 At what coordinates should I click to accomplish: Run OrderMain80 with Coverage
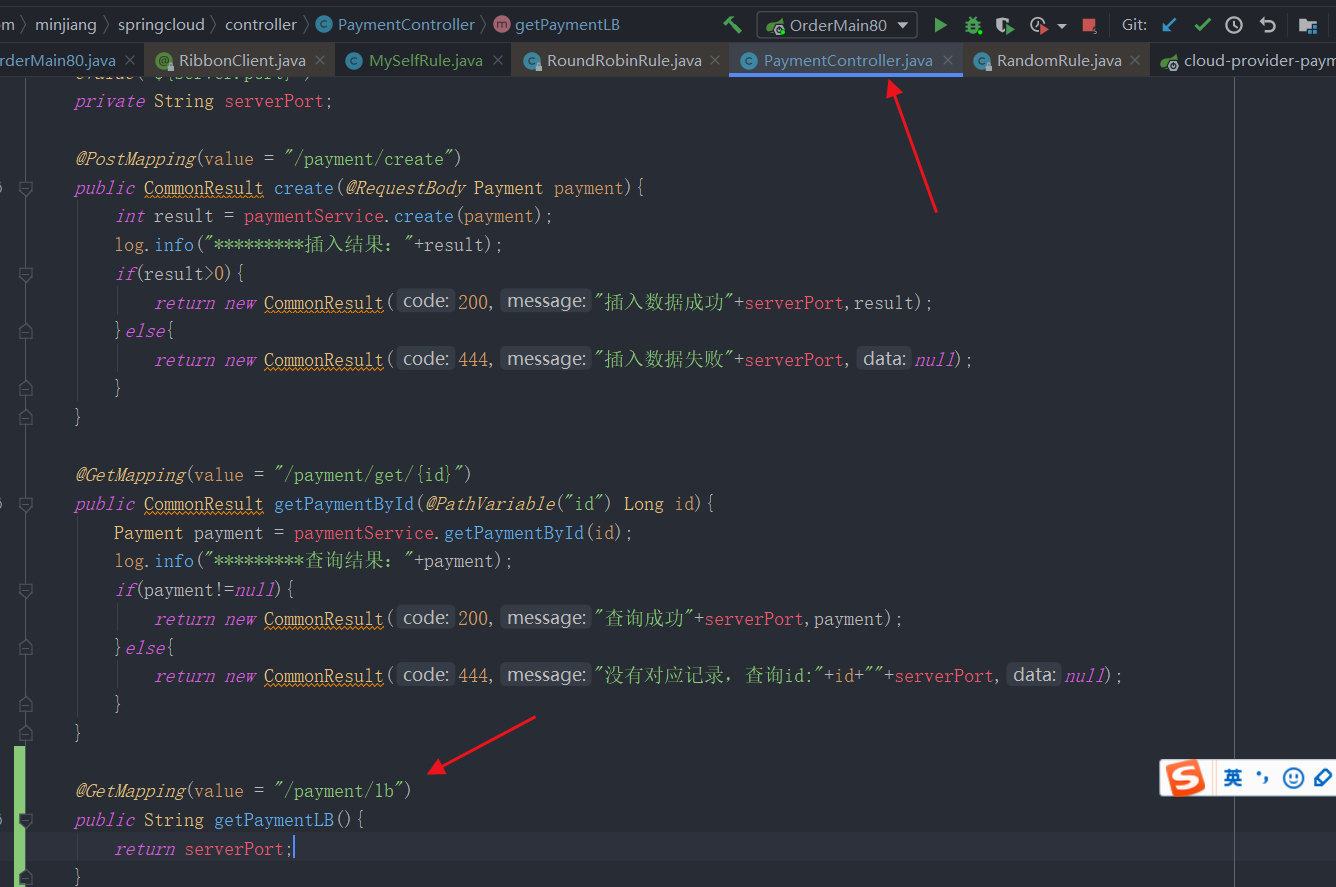[1004, 25]
